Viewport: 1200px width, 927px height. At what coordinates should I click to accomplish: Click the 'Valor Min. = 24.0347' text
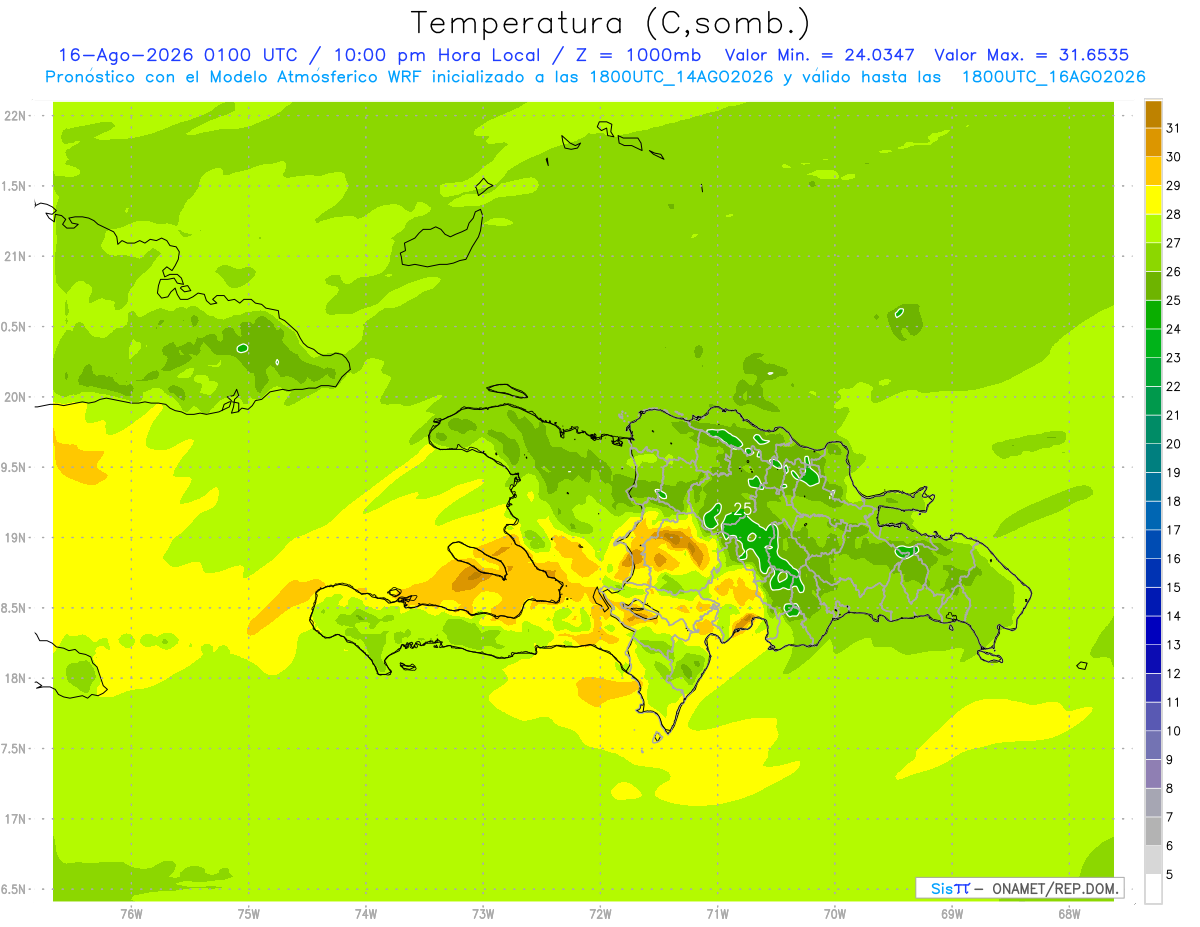click(820, 55)
